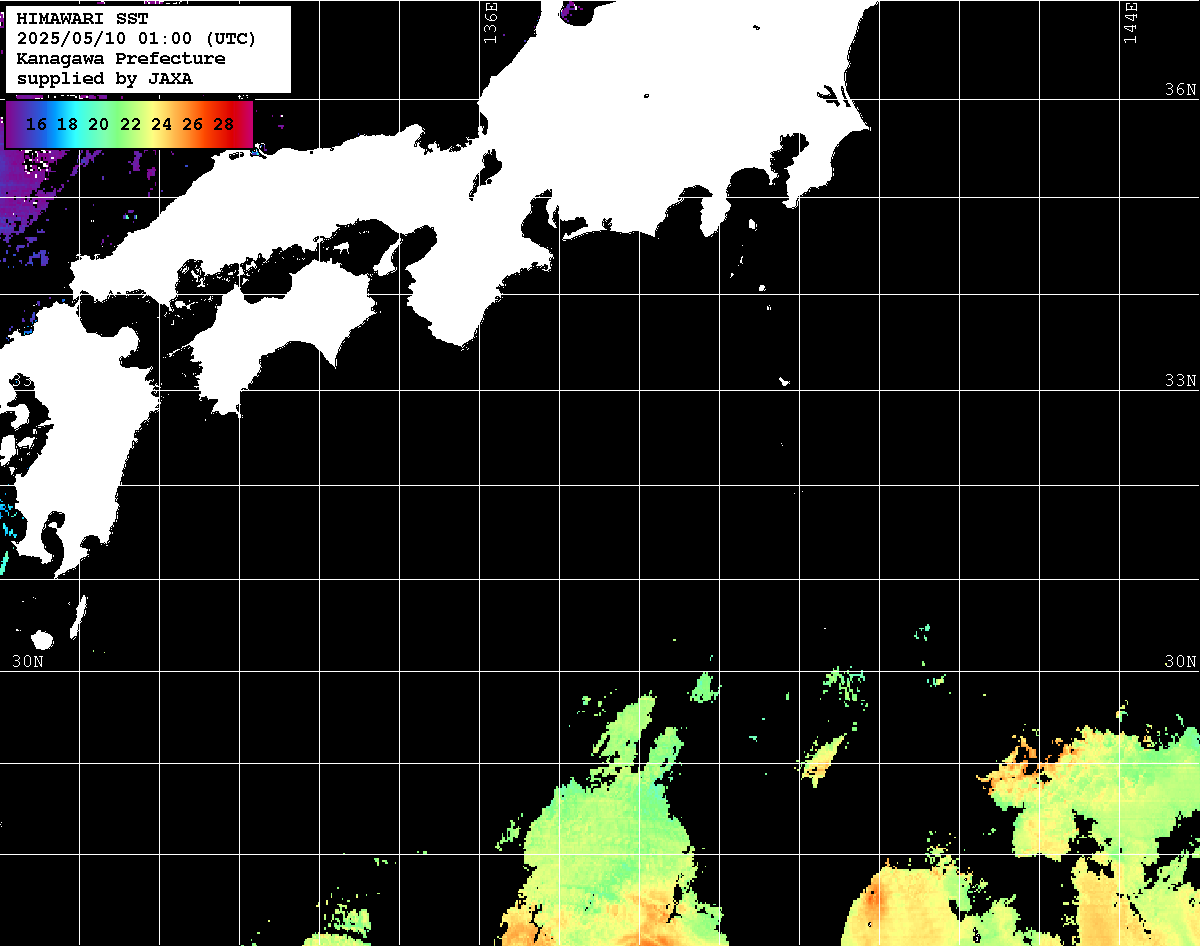Click the 28 value on temperature scale
The image size is (1200, 946).
(224, 125)
